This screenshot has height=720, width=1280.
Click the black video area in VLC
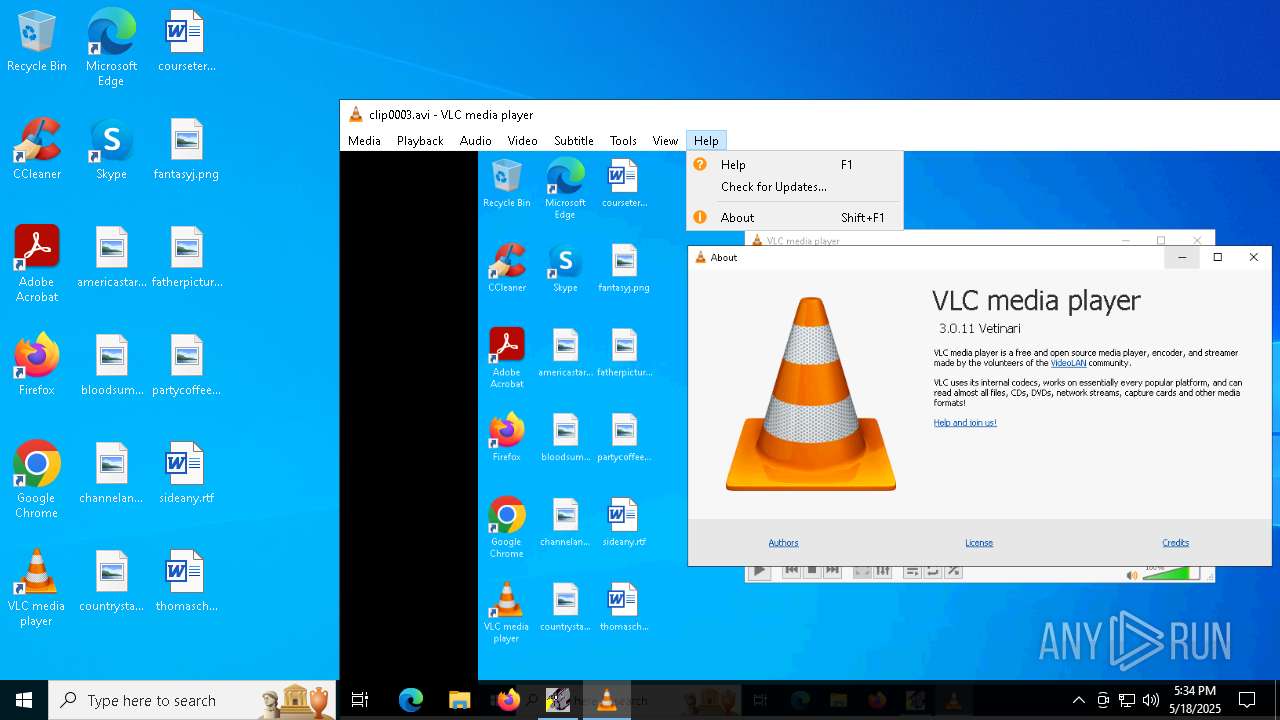coord(409,415)
